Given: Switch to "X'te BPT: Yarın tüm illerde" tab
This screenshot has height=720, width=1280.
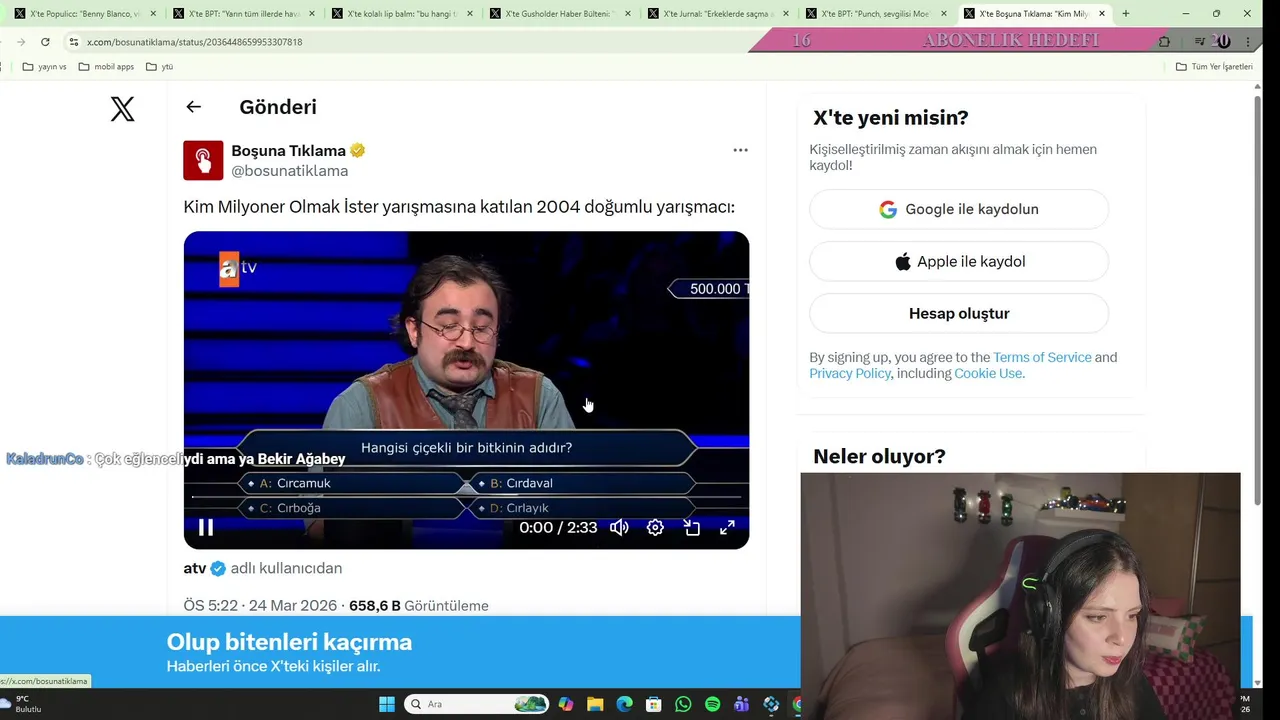Looking at the screenshot, I should tap(244, 14).
